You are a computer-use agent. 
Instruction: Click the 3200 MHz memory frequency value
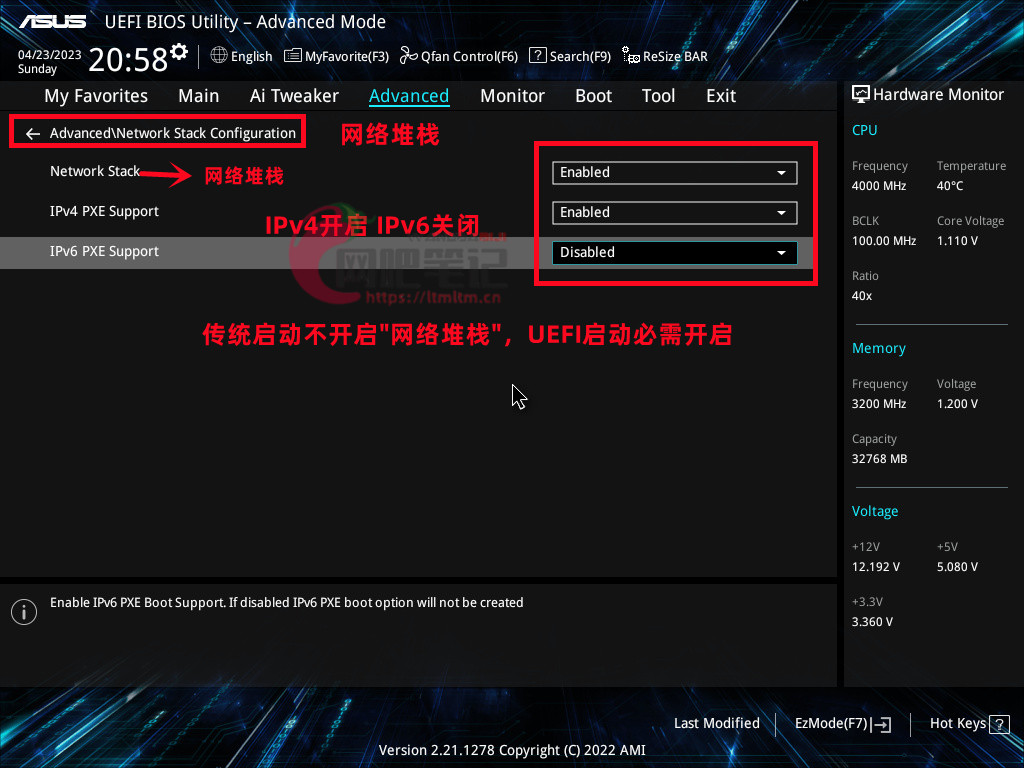click(878, 404)
